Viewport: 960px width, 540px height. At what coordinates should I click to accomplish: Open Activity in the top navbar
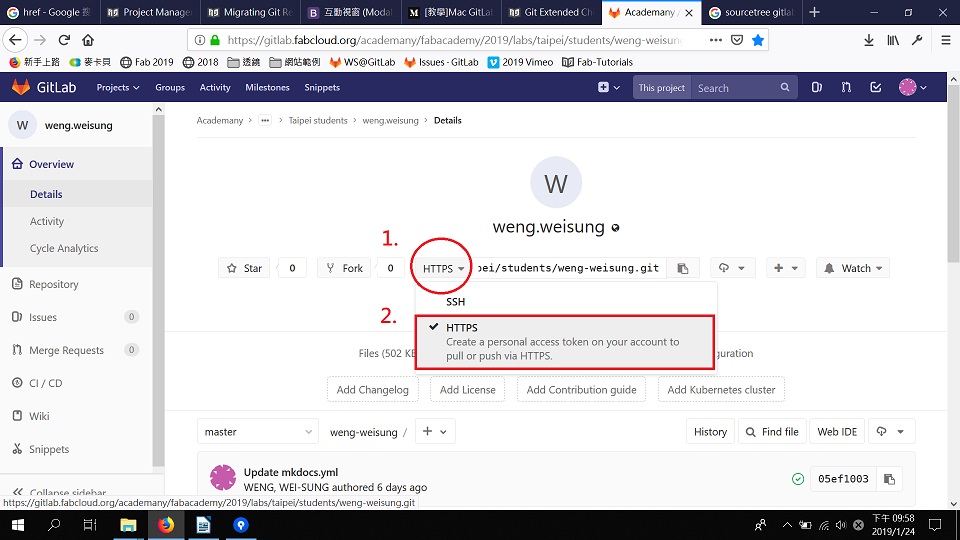(x=215, y=88)
